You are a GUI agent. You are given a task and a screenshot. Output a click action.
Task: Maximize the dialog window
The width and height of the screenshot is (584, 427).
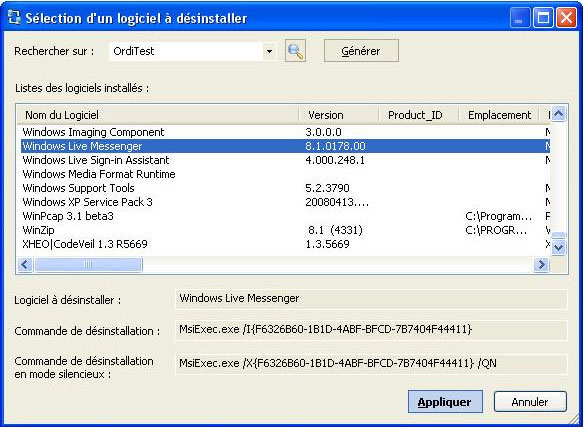pos(543,18)
